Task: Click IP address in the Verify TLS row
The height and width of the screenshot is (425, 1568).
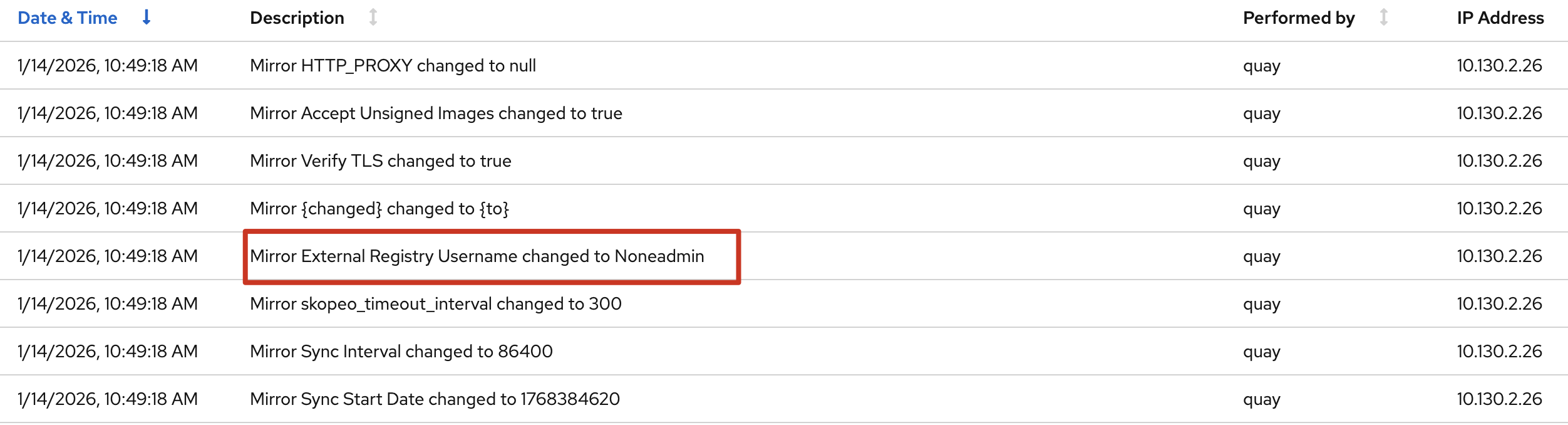Action: [1499, 161]
